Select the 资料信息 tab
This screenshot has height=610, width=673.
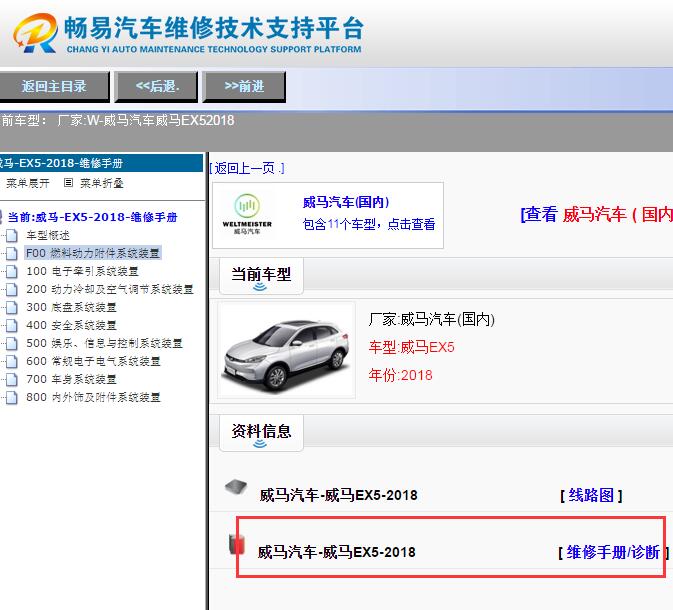tap(261, 432)
